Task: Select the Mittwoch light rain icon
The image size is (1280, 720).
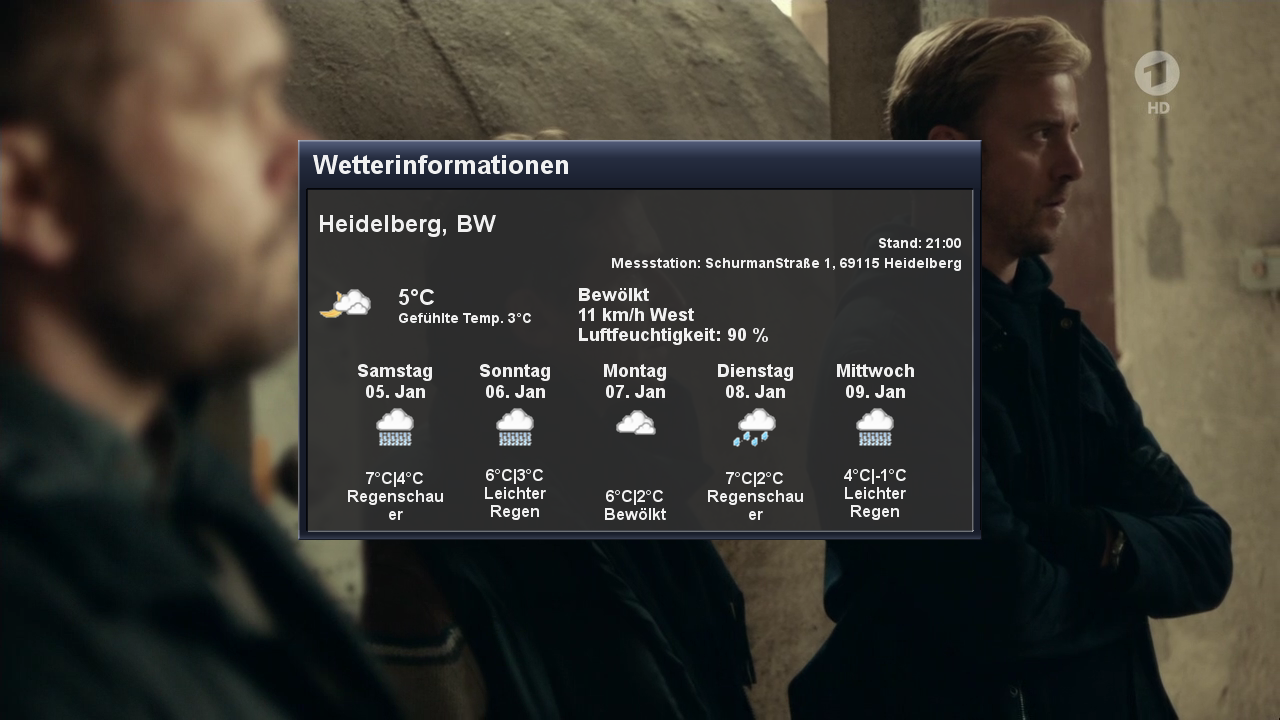Action: (875, 427)
